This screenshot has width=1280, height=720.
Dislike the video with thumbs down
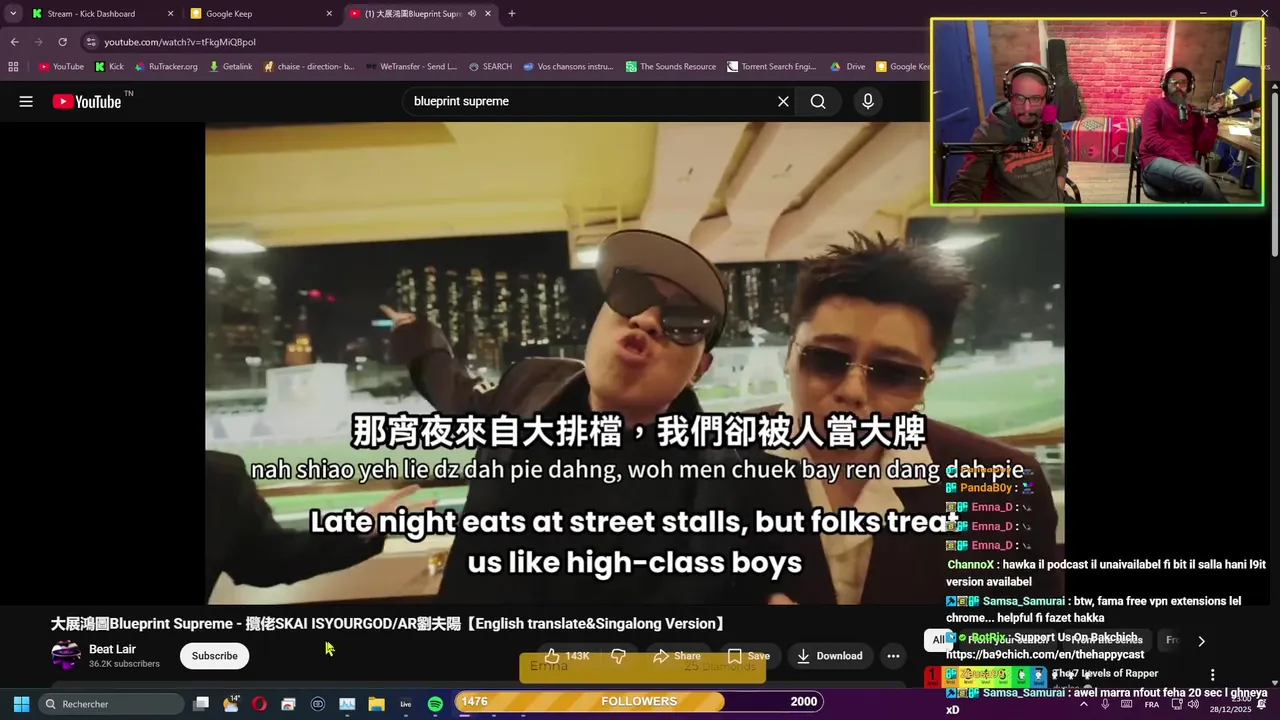point(618,656)
